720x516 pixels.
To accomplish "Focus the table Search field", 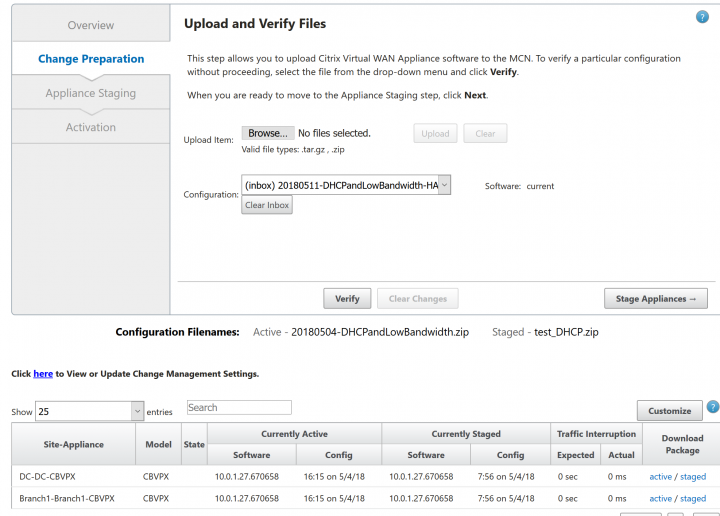I will pyautogui.click(x=239, y=408).
